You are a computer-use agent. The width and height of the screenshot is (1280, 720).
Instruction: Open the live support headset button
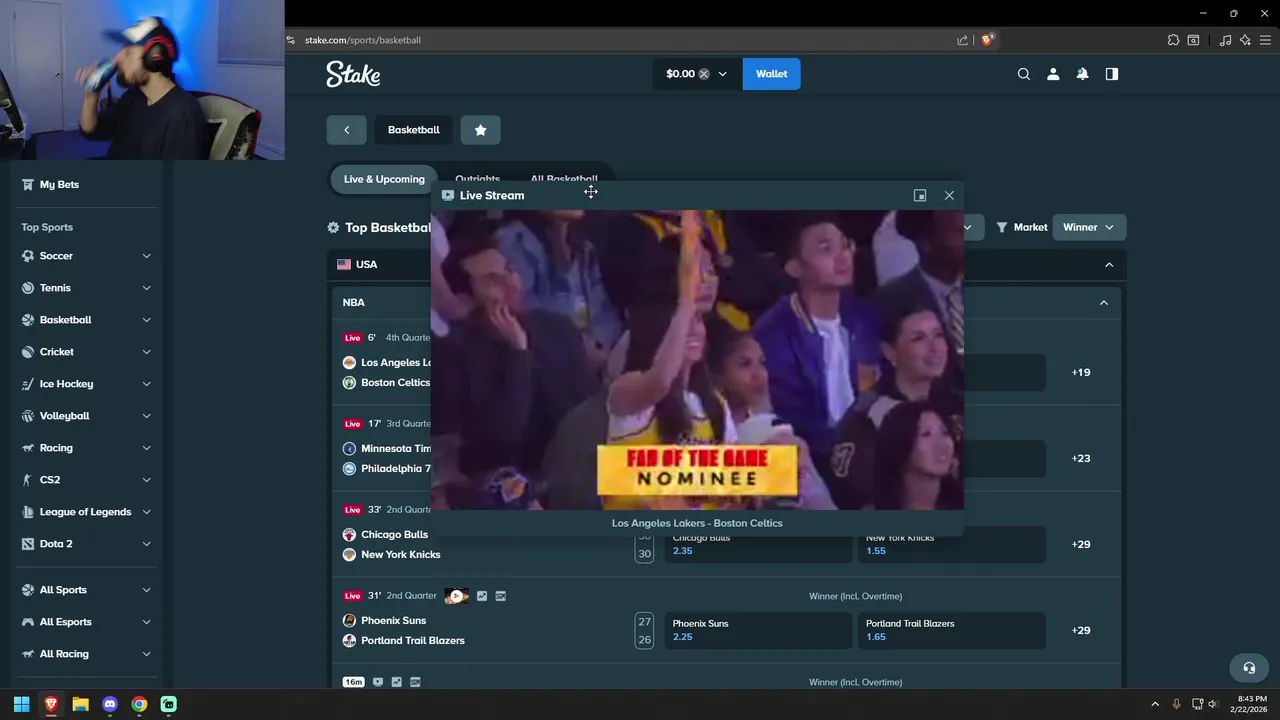tap(1249, 667)
